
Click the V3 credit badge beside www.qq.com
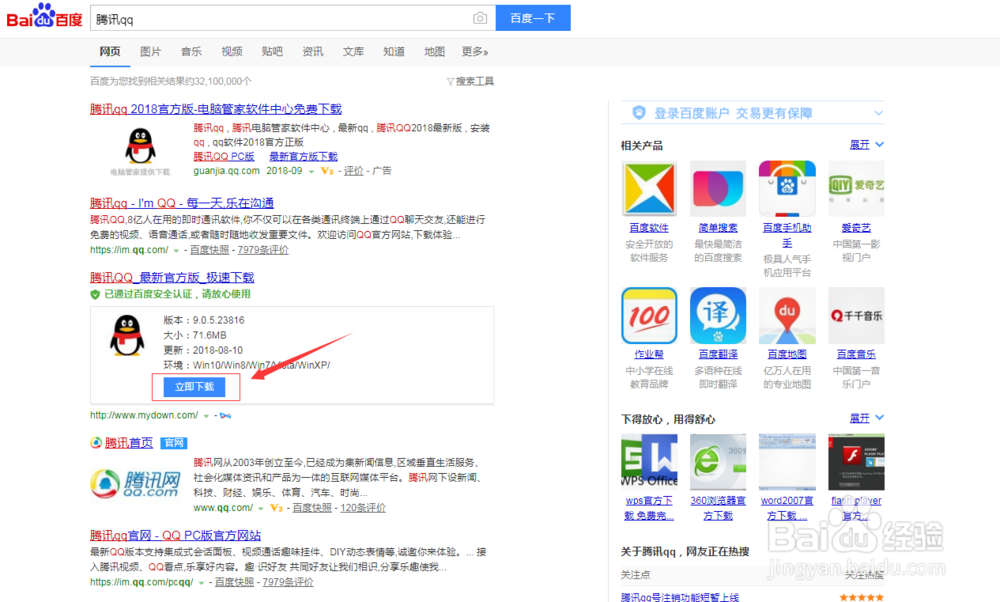click(x=276, y=508)
